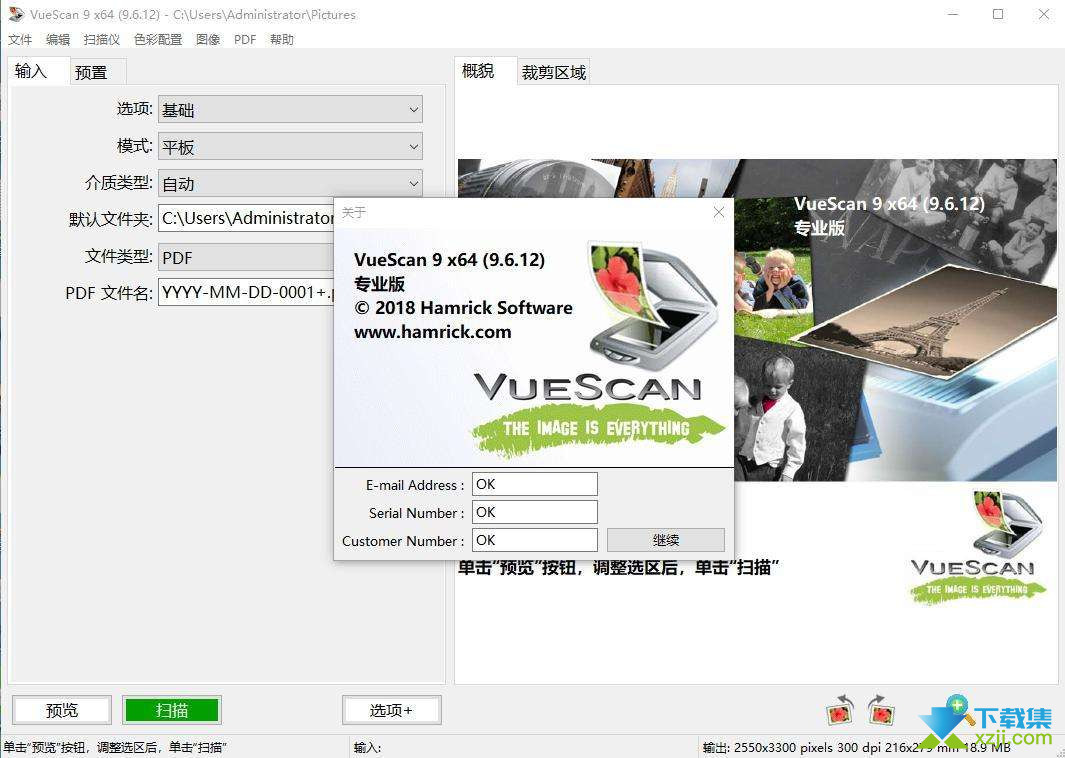Viewport: 1065px width, 758px height.
Task: Click the 继续 button in About dialog
Action: point(666,540)
